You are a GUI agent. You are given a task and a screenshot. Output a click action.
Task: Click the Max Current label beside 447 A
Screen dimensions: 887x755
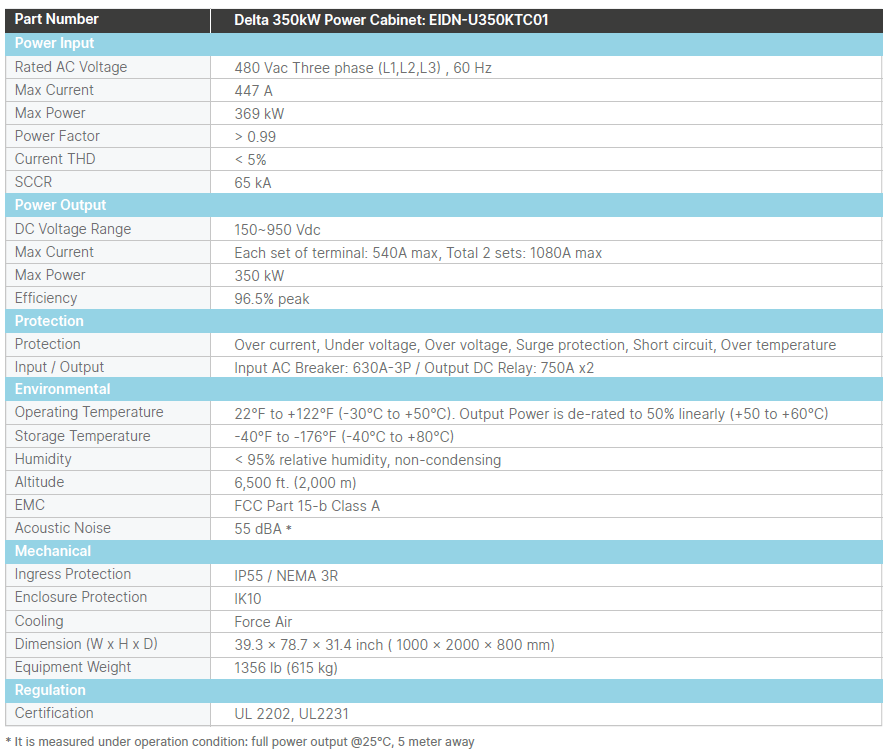(54, 90)
